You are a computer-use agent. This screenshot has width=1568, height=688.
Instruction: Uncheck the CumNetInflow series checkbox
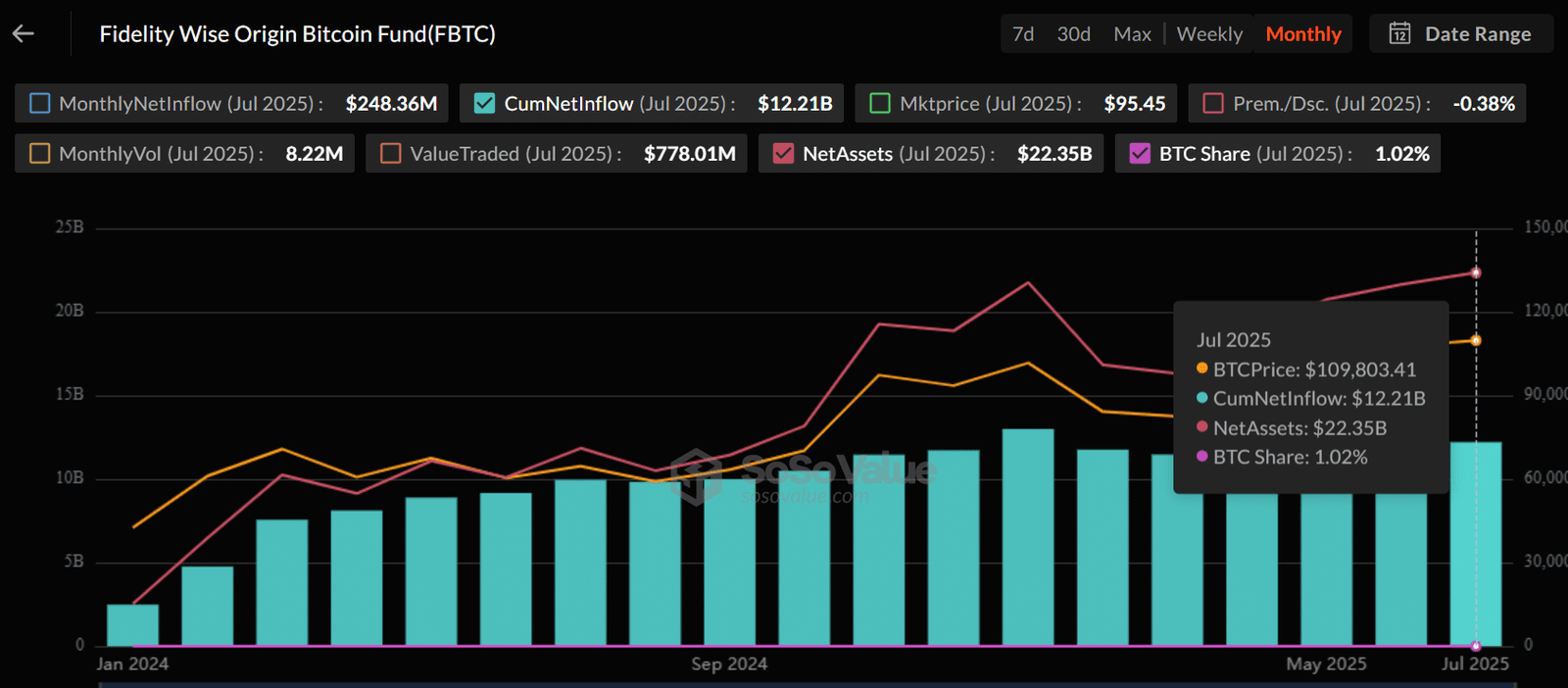click(484, 103)
